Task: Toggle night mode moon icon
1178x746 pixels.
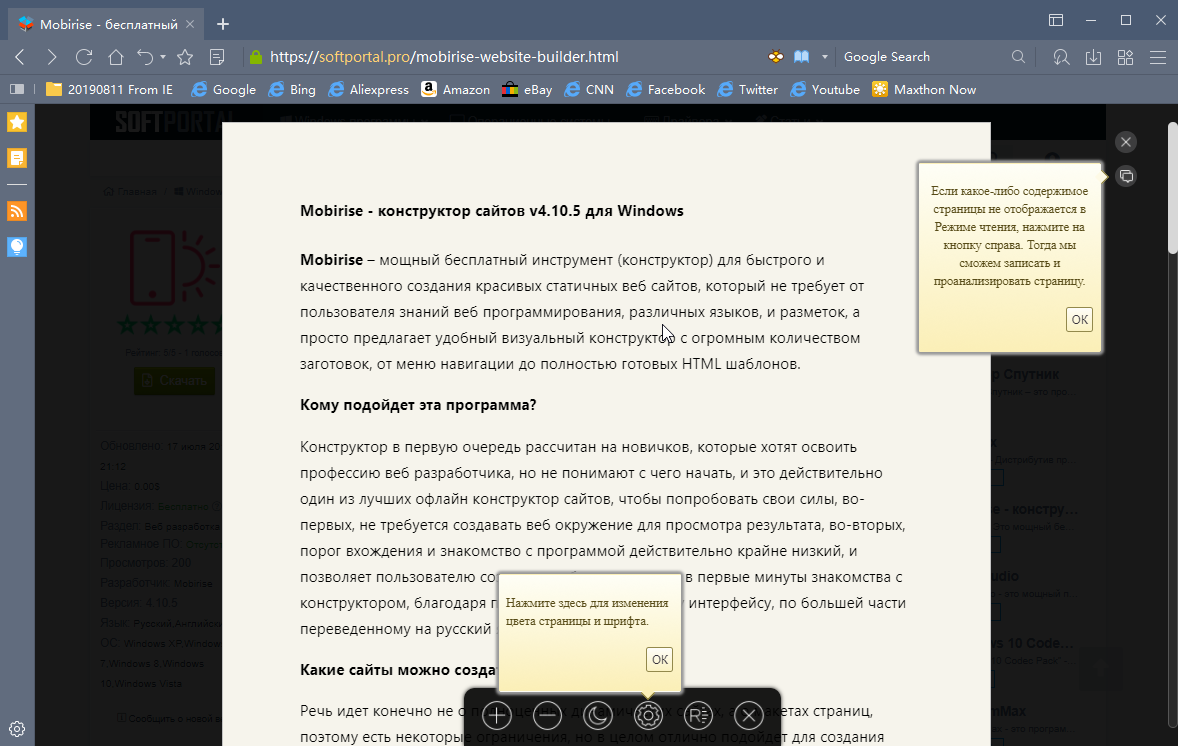Action: [598, 715]
